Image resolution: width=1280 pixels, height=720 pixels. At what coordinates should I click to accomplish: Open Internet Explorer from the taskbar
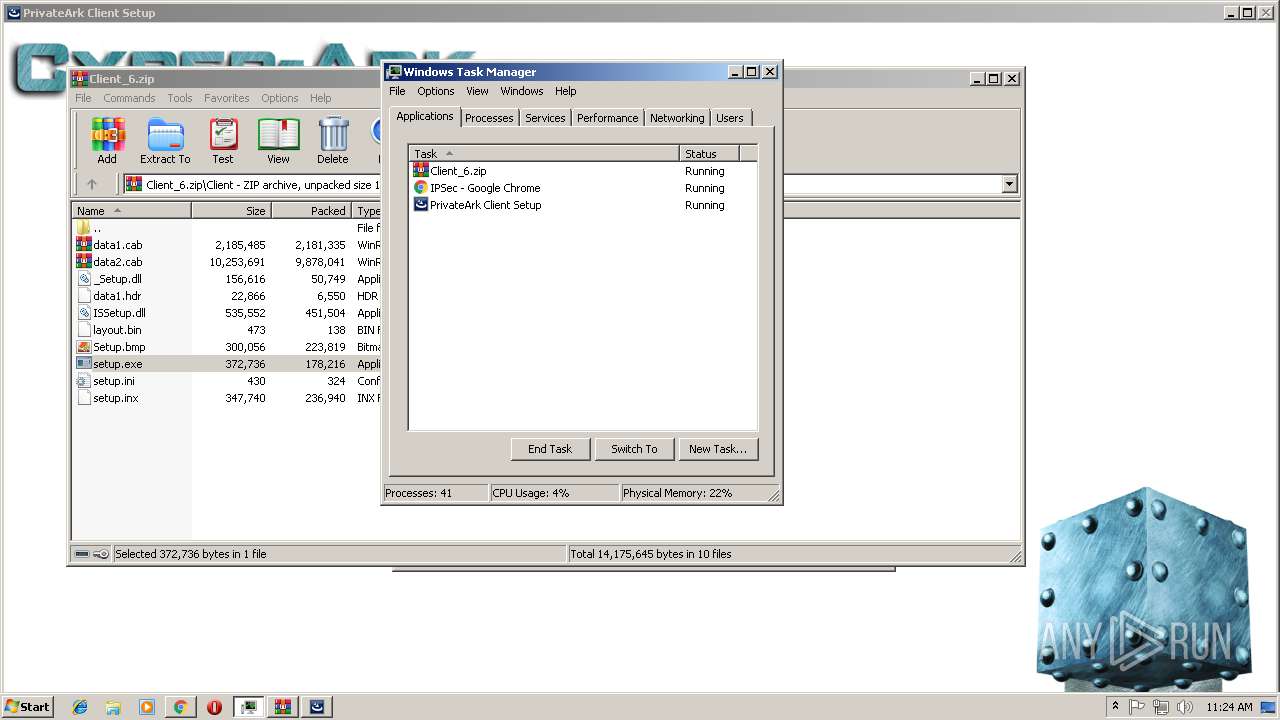[80, 707]
